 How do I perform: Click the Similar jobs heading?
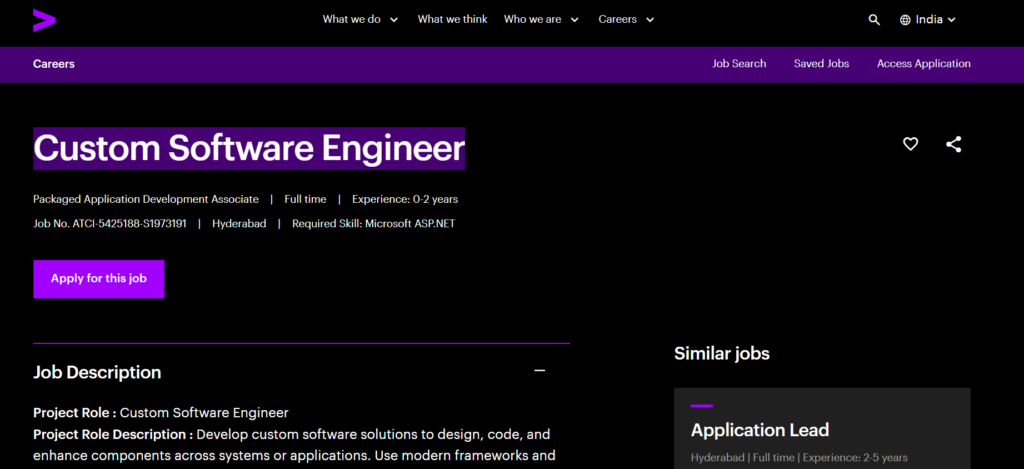[721, 353]
